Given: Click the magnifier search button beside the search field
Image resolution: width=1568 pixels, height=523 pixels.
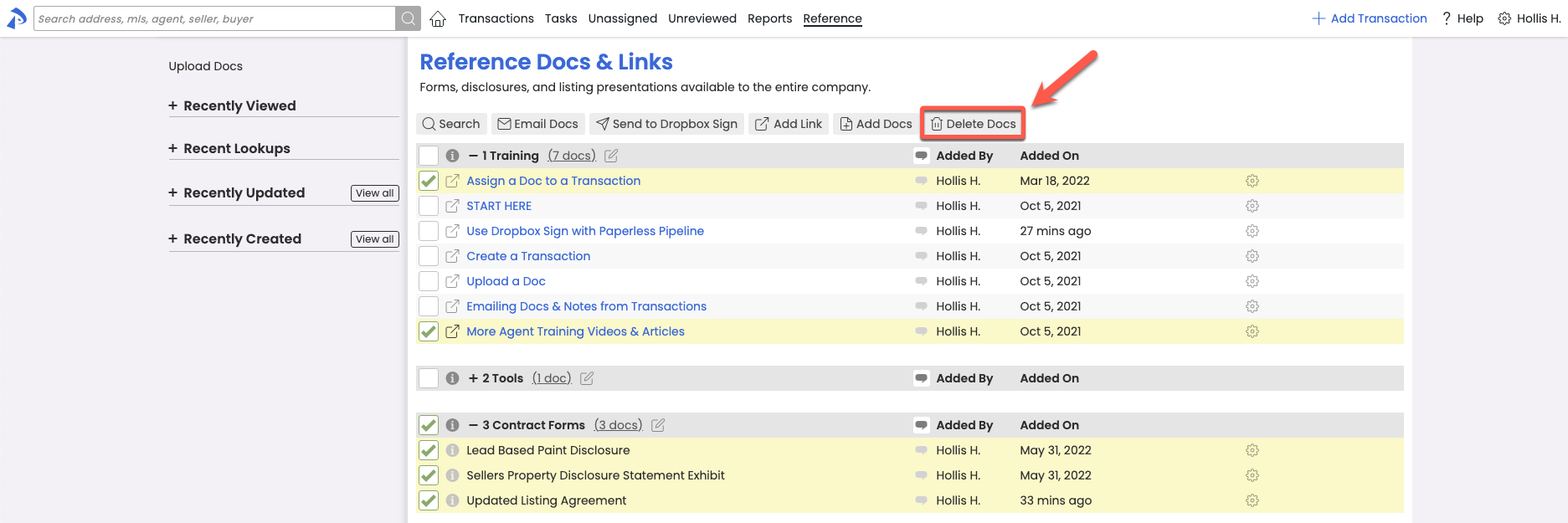Looking at the screenshot, I should coord(408,18).
